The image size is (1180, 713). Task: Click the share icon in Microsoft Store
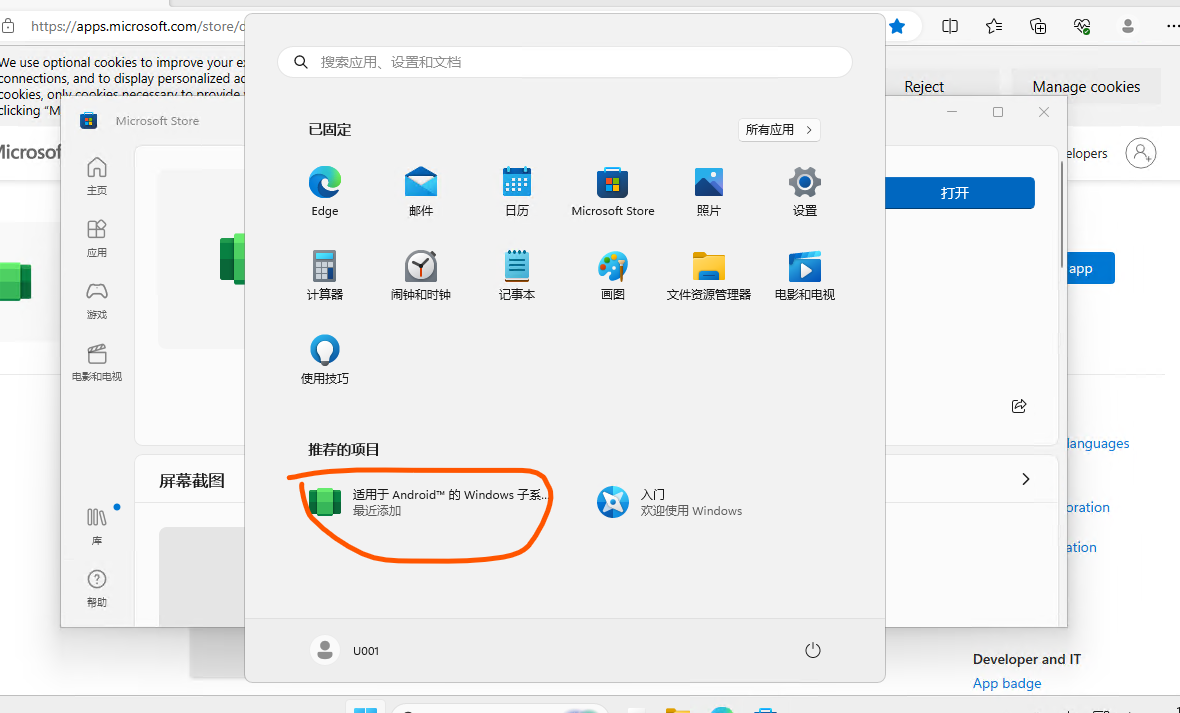click(1019, 406)
